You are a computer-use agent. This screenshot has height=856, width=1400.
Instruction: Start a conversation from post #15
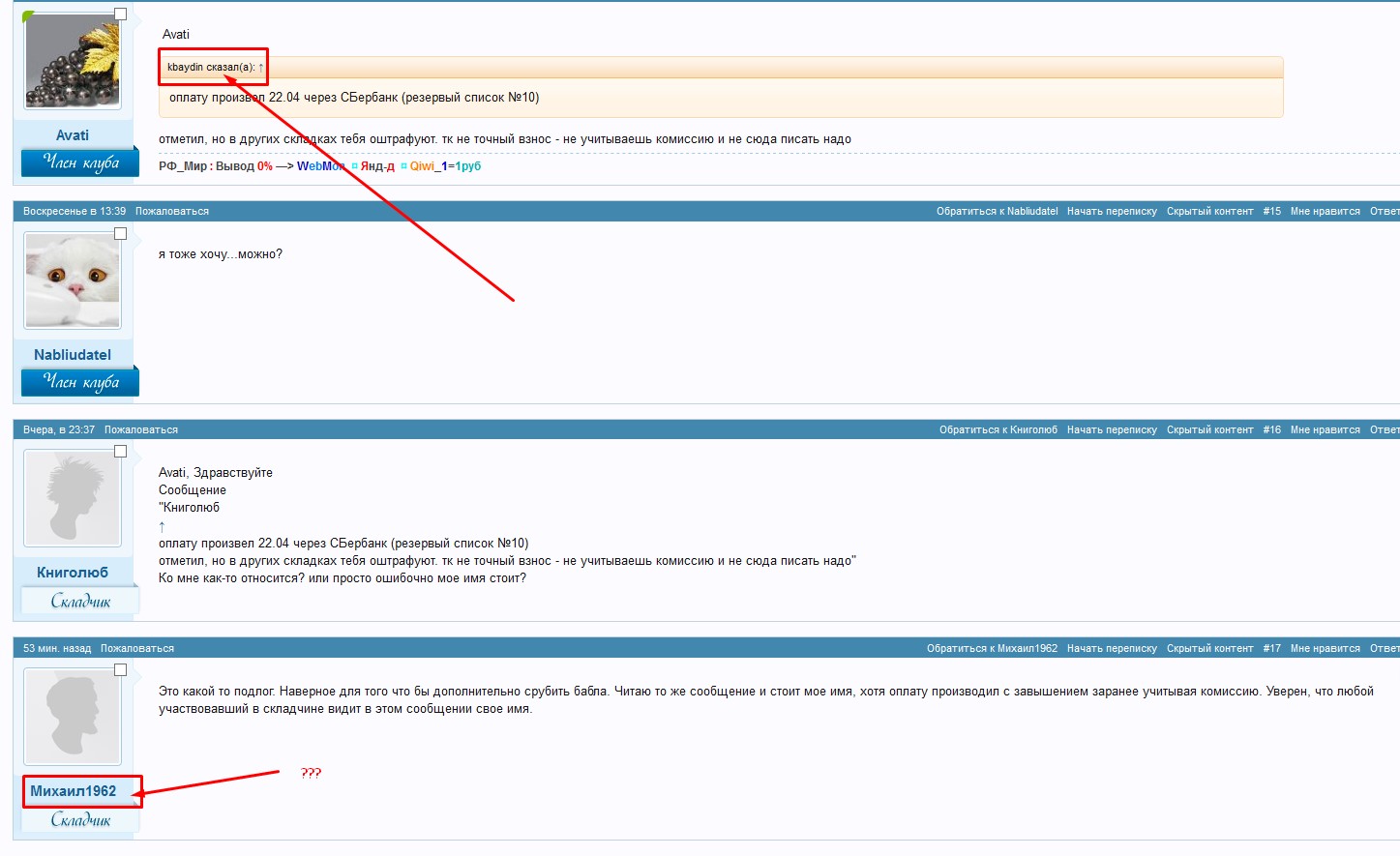tap(1112, 211)
